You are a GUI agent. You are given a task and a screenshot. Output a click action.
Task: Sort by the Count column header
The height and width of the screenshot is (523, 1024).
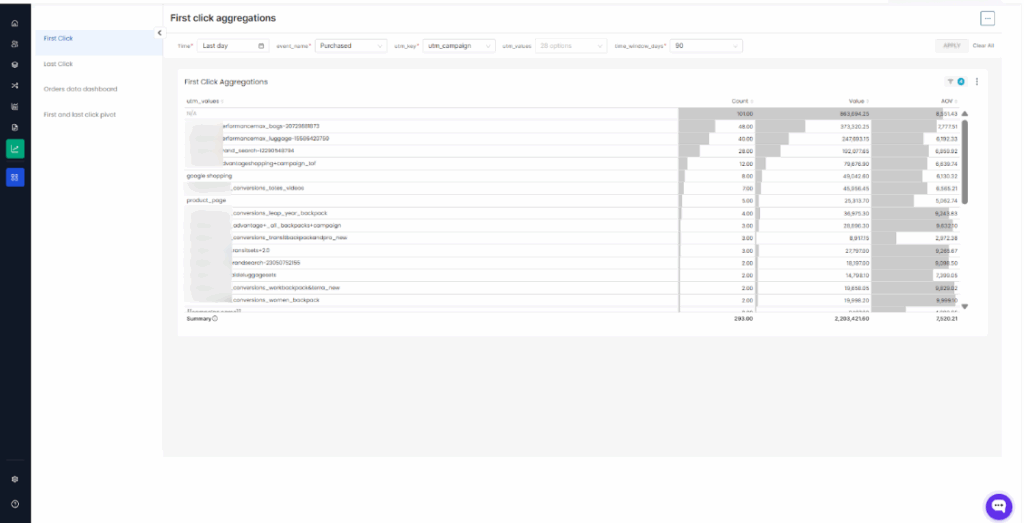(x=742, y=101)
